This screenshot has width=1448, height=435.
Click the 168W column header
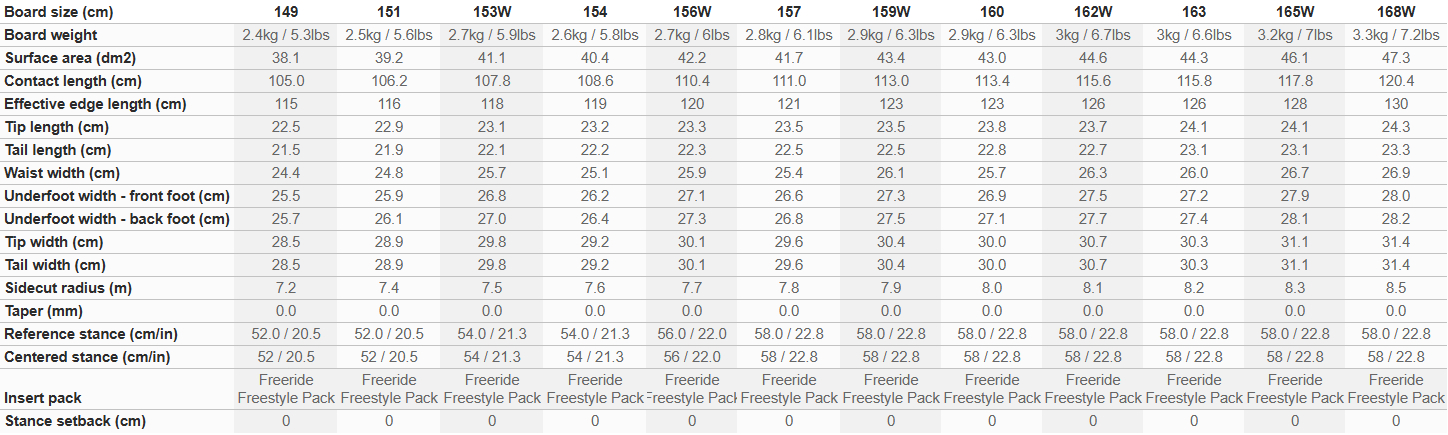1396,12
